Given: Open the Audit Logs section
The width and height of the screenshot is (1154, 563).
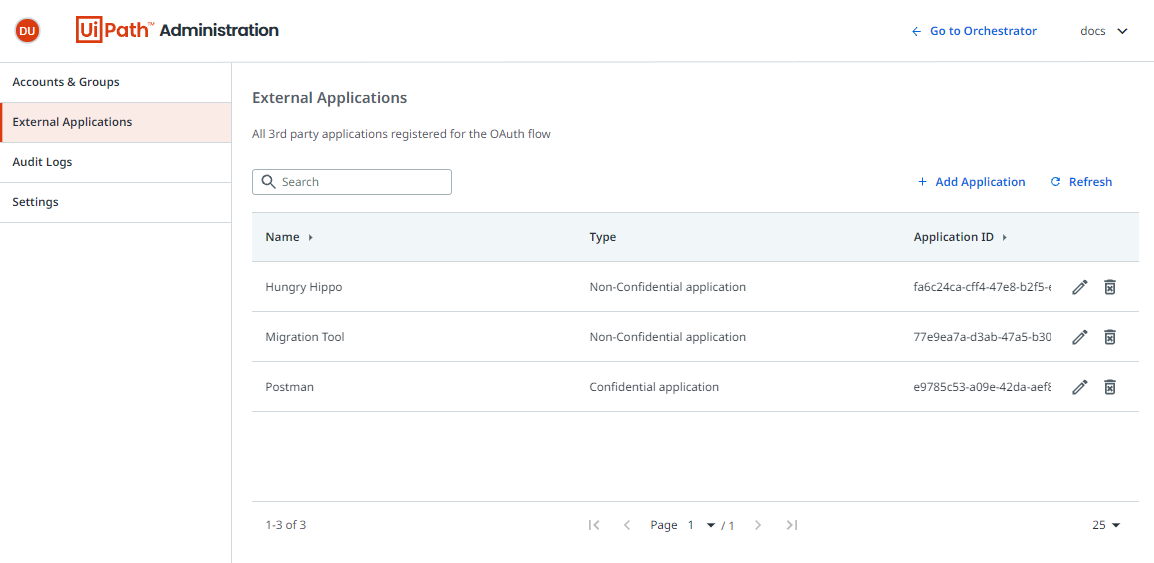Looking at the screenshot, I should (116, 162).
